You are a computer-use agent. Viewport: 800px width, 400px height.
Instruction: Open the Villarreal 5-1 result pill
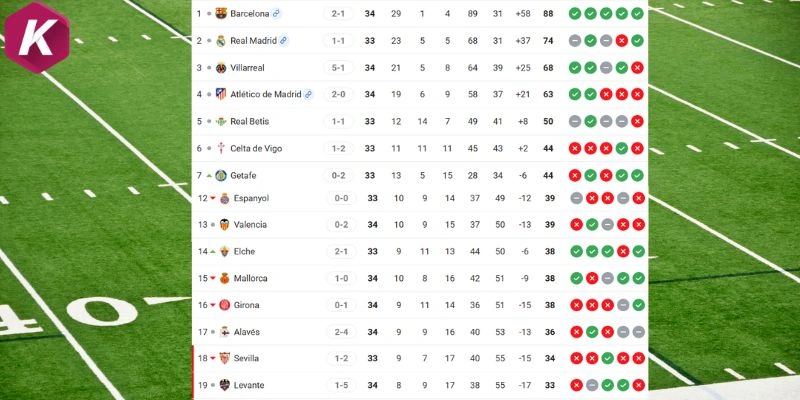click(x=338, y=68)
